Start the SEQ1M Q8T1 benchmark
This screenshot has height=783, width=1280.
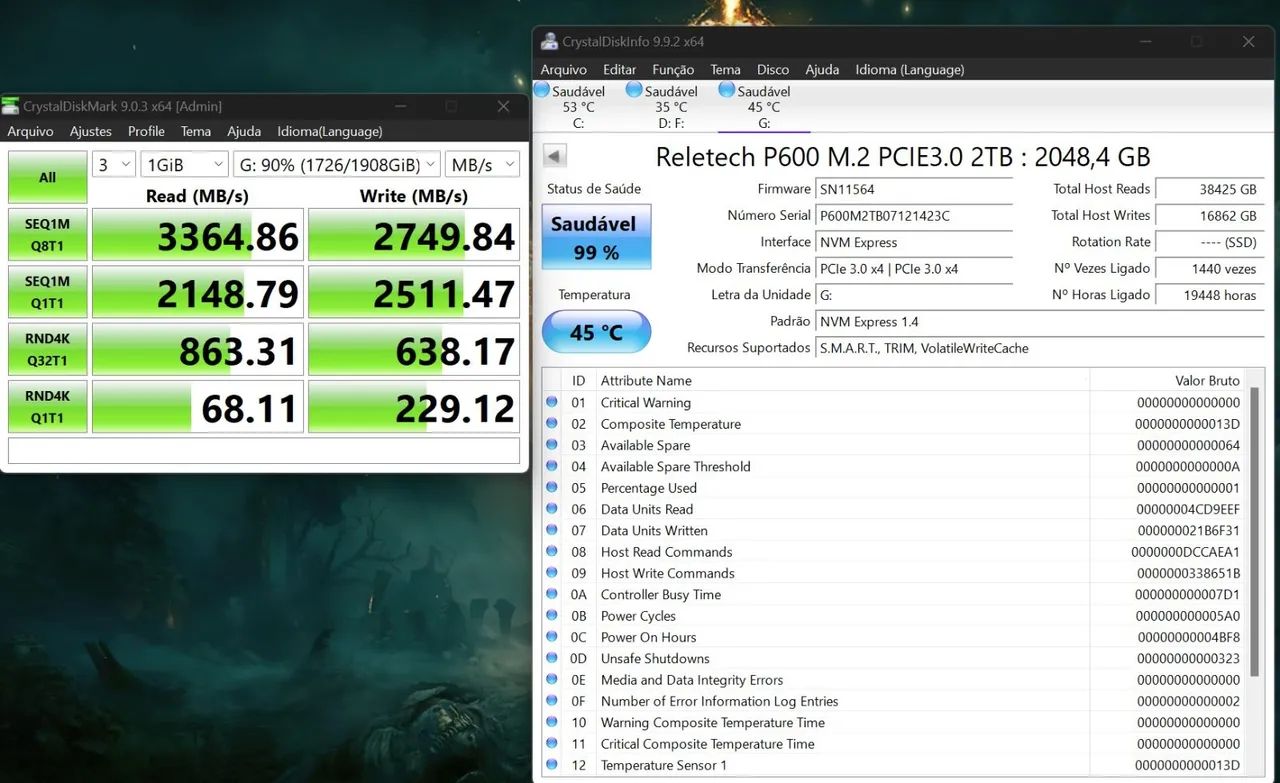pyautogui.click(x=47, y=234)
